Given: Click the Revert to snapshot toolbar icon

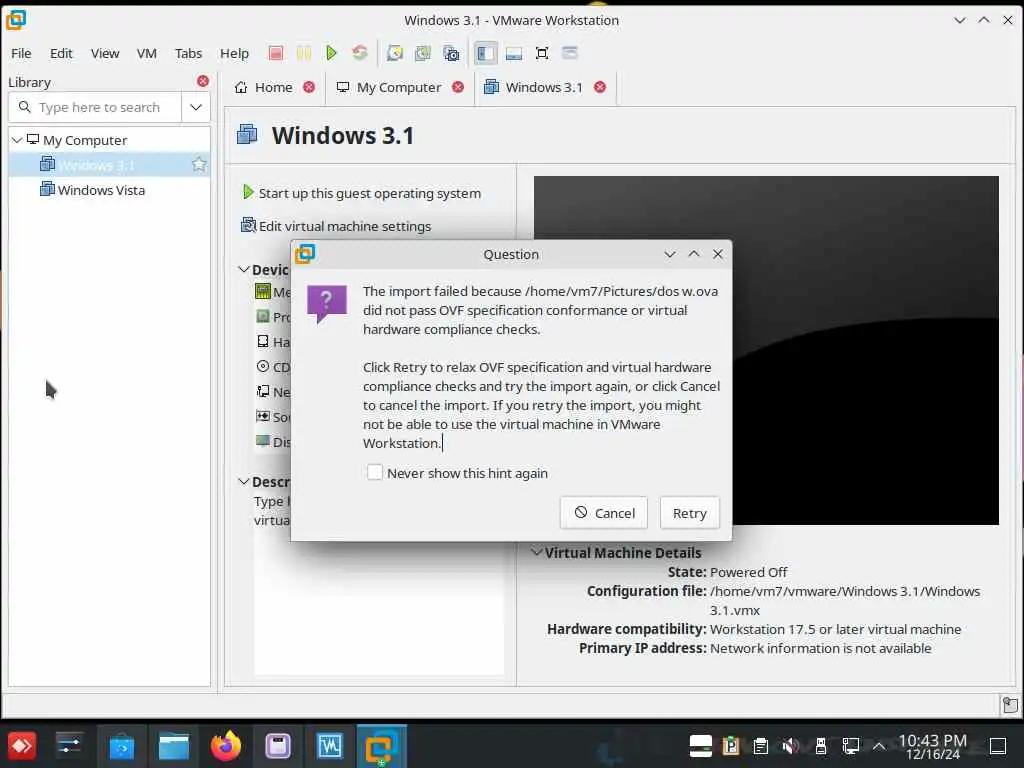Looking at the screenshot, I should (423, 53).
